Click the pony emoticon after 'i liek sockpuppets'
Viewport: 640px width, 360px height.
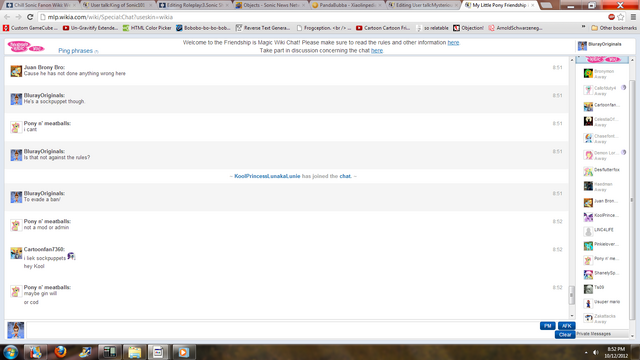[x=71, y=256]
